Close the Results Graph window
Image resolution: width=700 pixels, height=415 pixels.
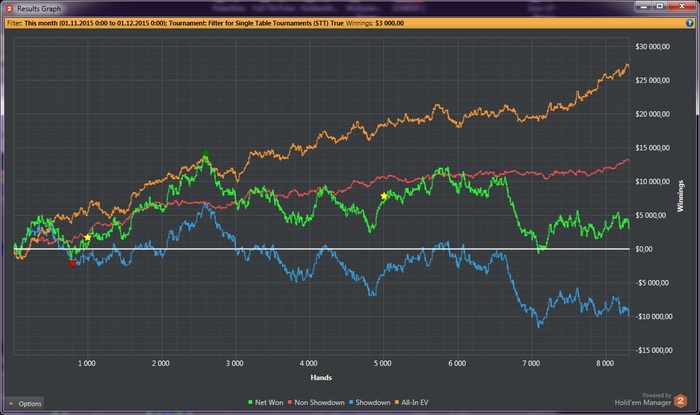pos(682,6)
